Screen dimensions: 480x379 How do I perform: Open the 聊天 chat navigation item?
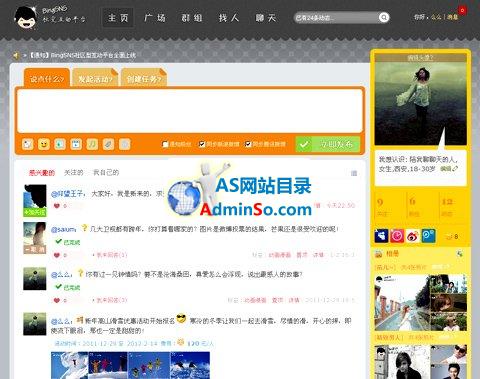pyautogui.click(x=266, y=18)
